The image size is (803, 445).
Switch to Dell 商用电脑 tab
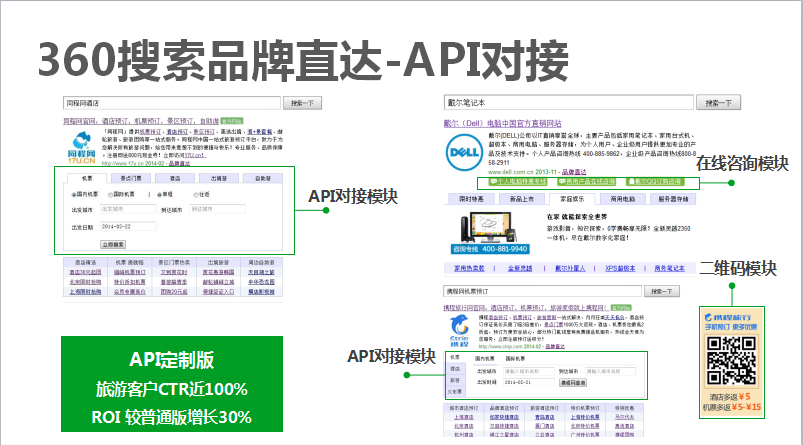point(622,199)
